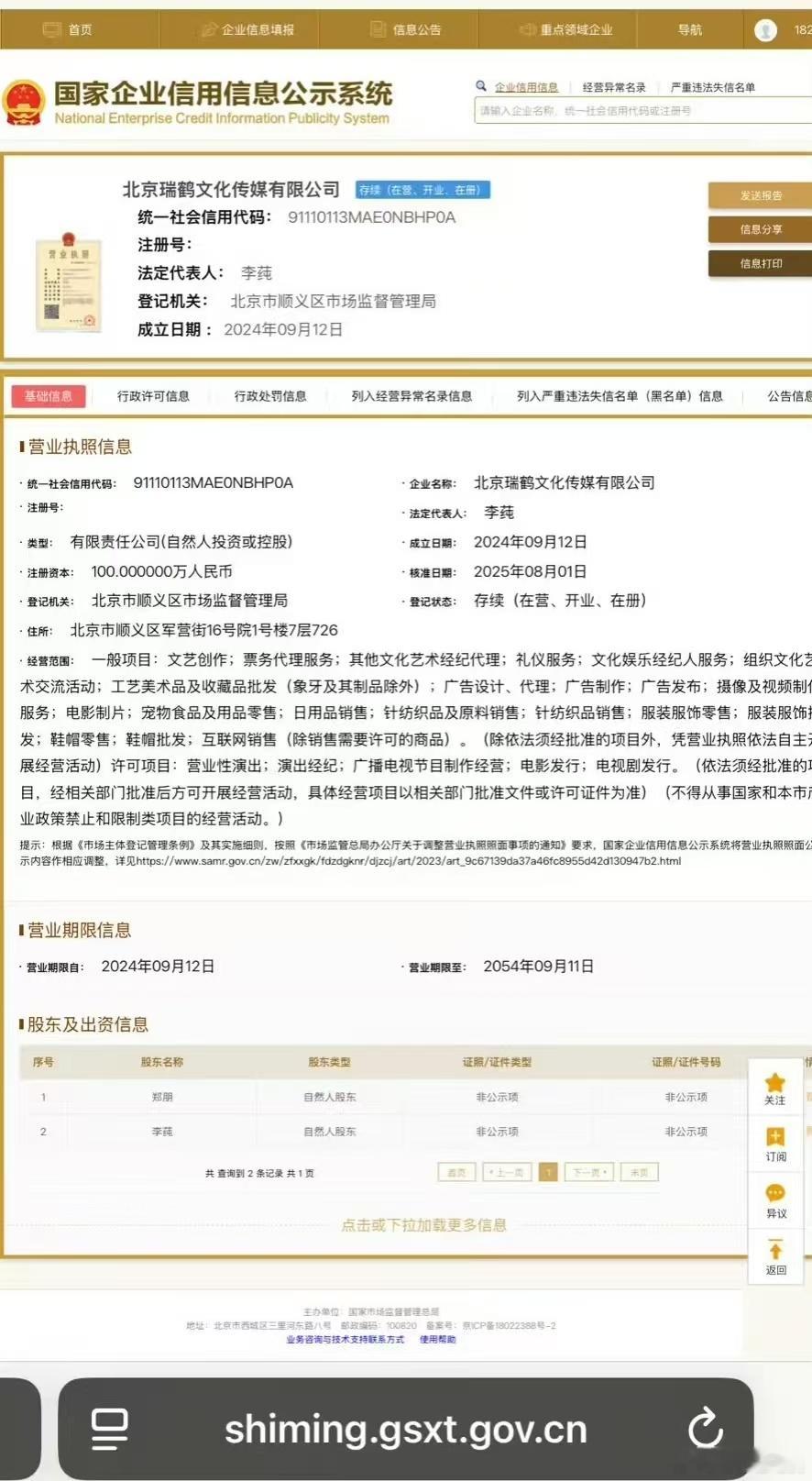The image size is (812, 1481).
Task: Switch to 列入严重违法失信名单 tab
Action: (x=620, y=396)
